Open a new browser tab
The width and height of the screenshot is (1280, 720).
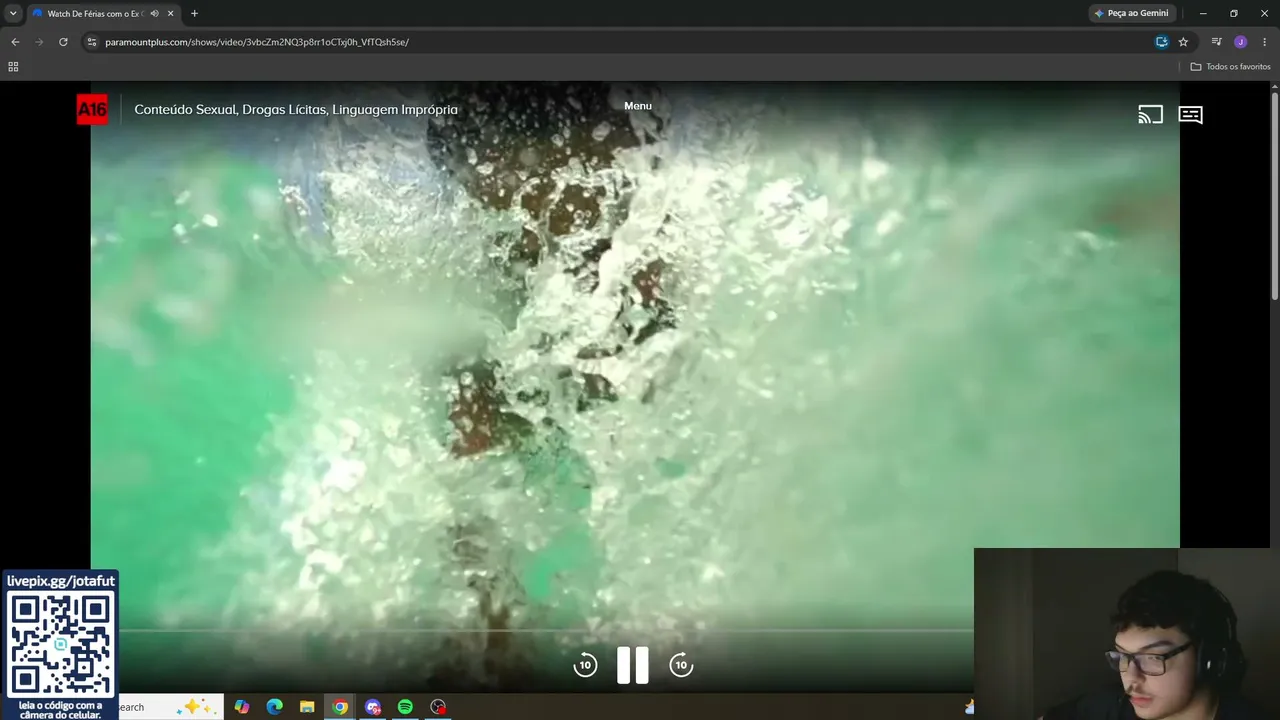click(x=194, y=13)
